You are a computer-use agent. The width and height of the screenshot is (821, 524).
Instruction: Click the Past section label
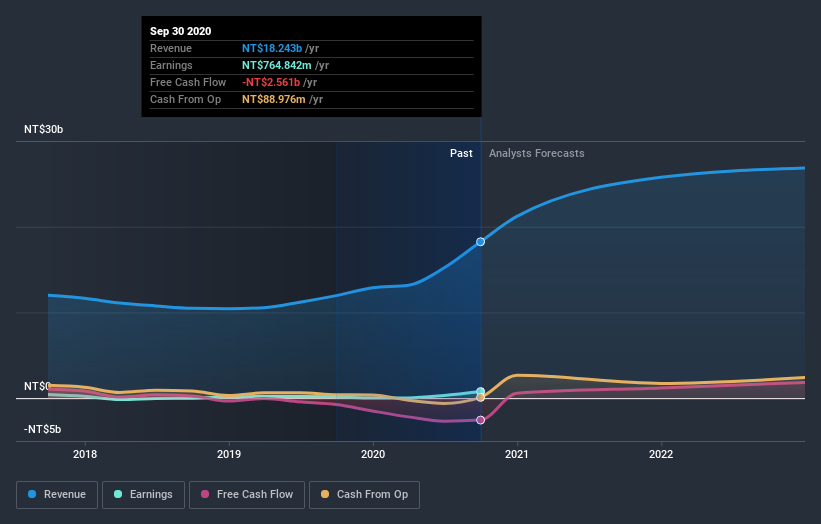[x=461, y=153]
